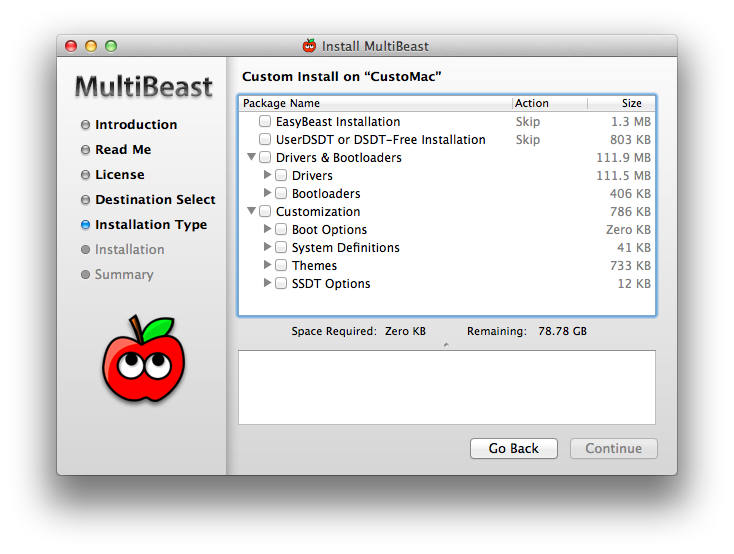The height and width of the screenshot is (554, 734).
Task: Click the Read Me step bullet
Action: [85, 150]
